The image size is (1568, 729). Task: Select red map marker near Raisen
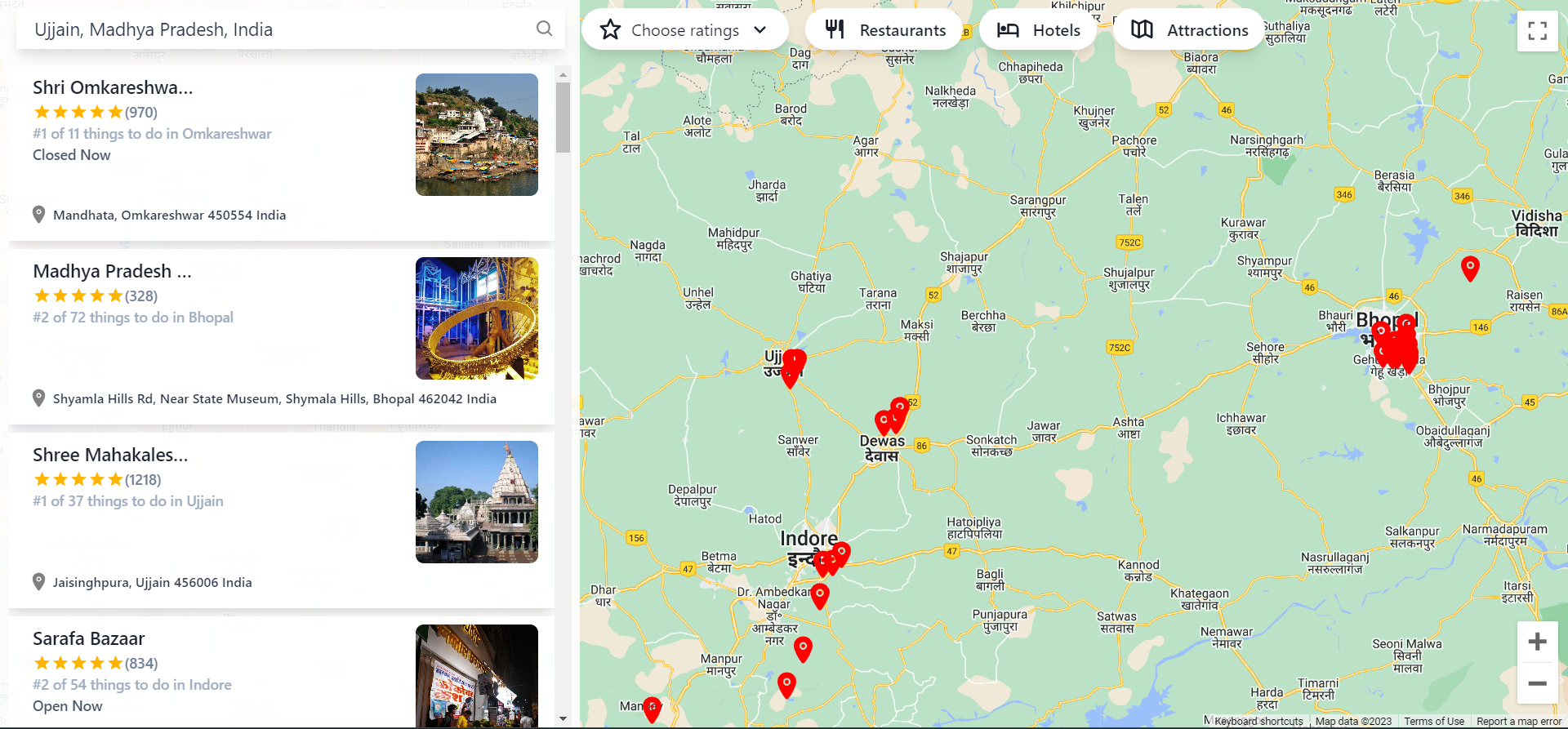[x=1470, y=267]
